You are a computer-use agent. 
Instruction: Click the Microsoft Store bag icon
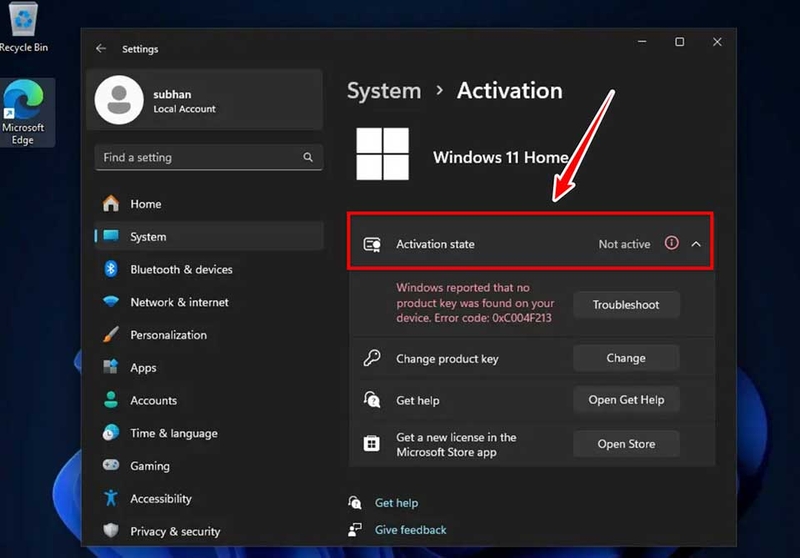pyautogui.click(x=371, y=444)
